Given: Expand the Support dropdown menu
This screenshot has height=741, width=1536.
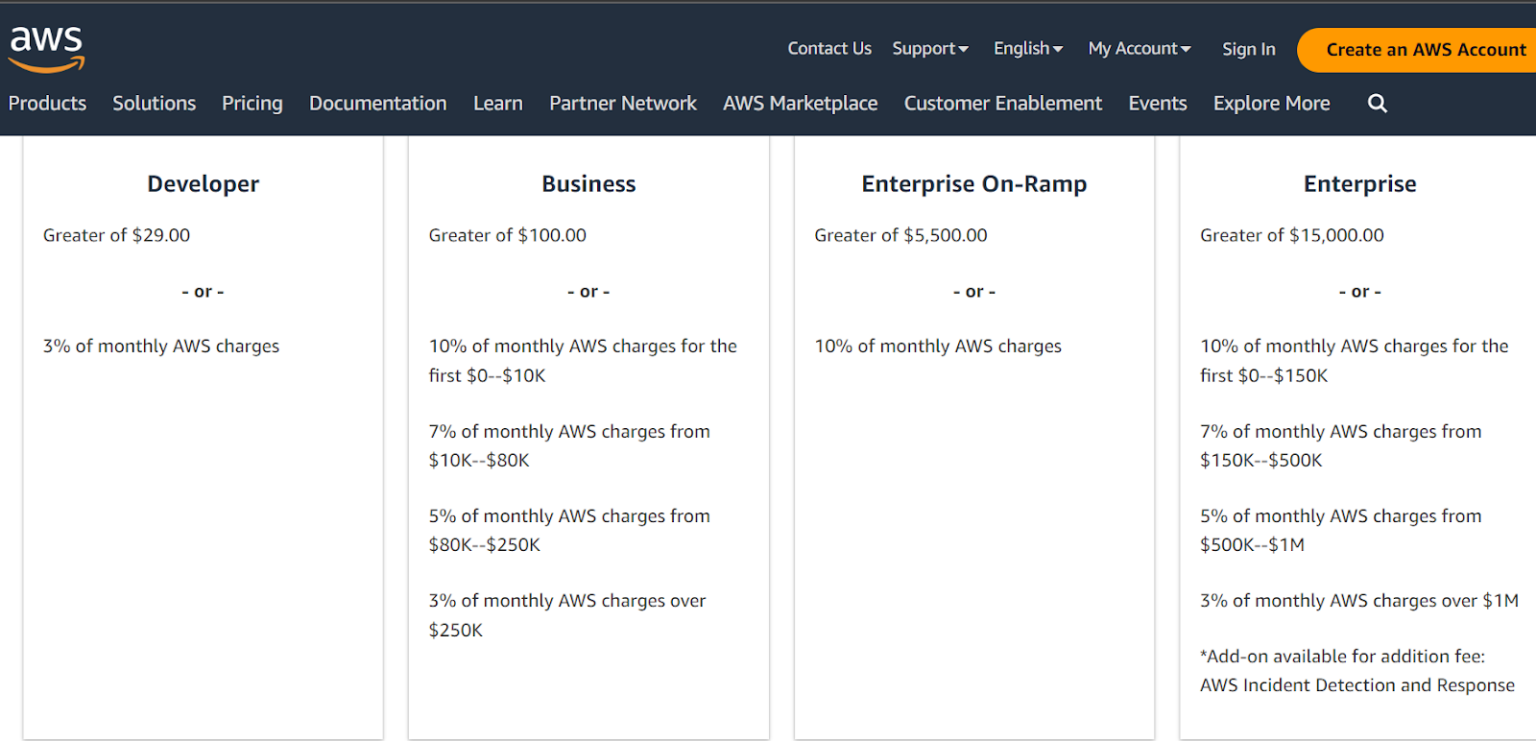Looking at the screenshot, I should coord(929,48).
